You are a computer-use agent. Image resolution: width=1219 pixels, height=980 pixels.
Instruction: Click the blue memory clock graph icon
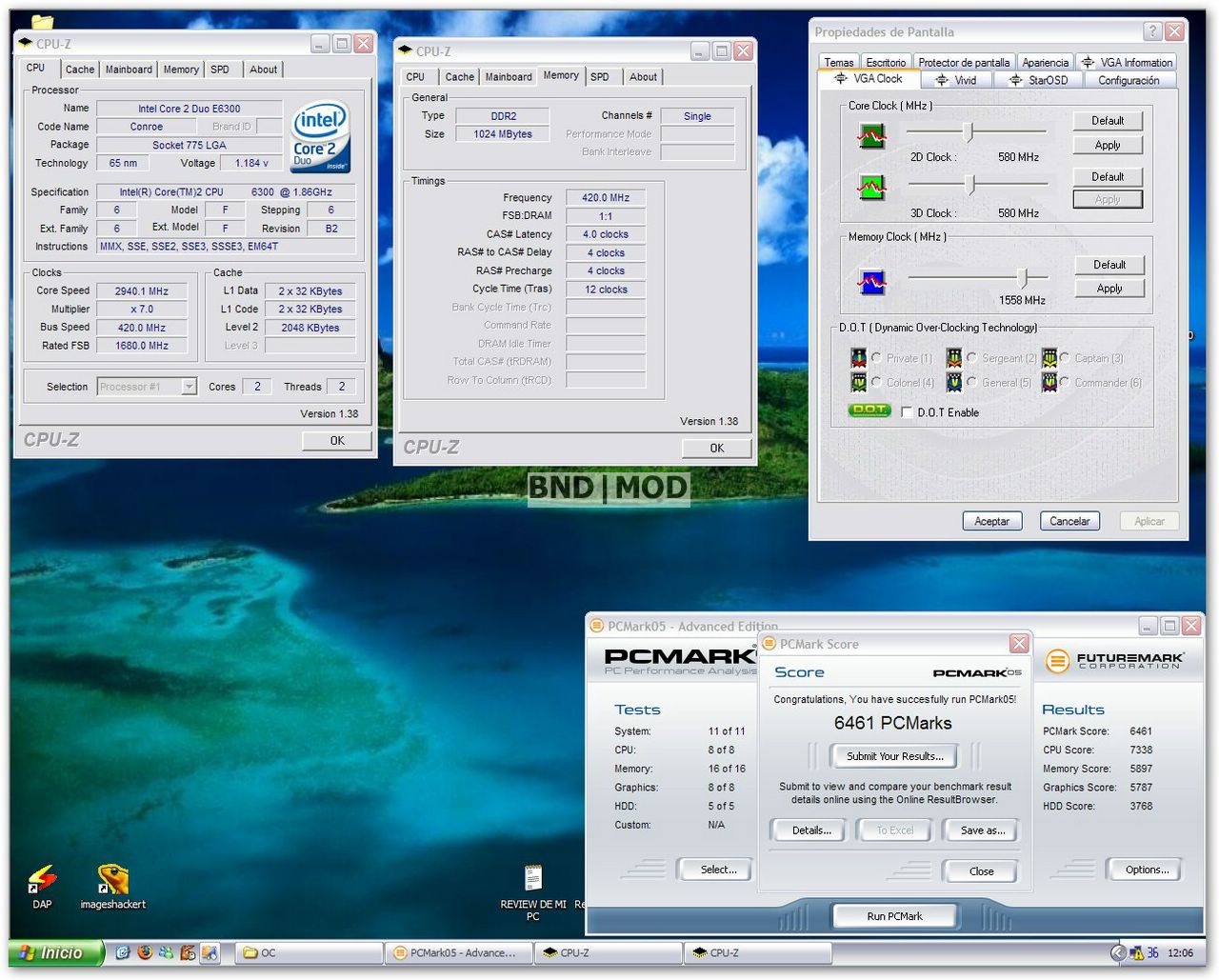(871, 281)
